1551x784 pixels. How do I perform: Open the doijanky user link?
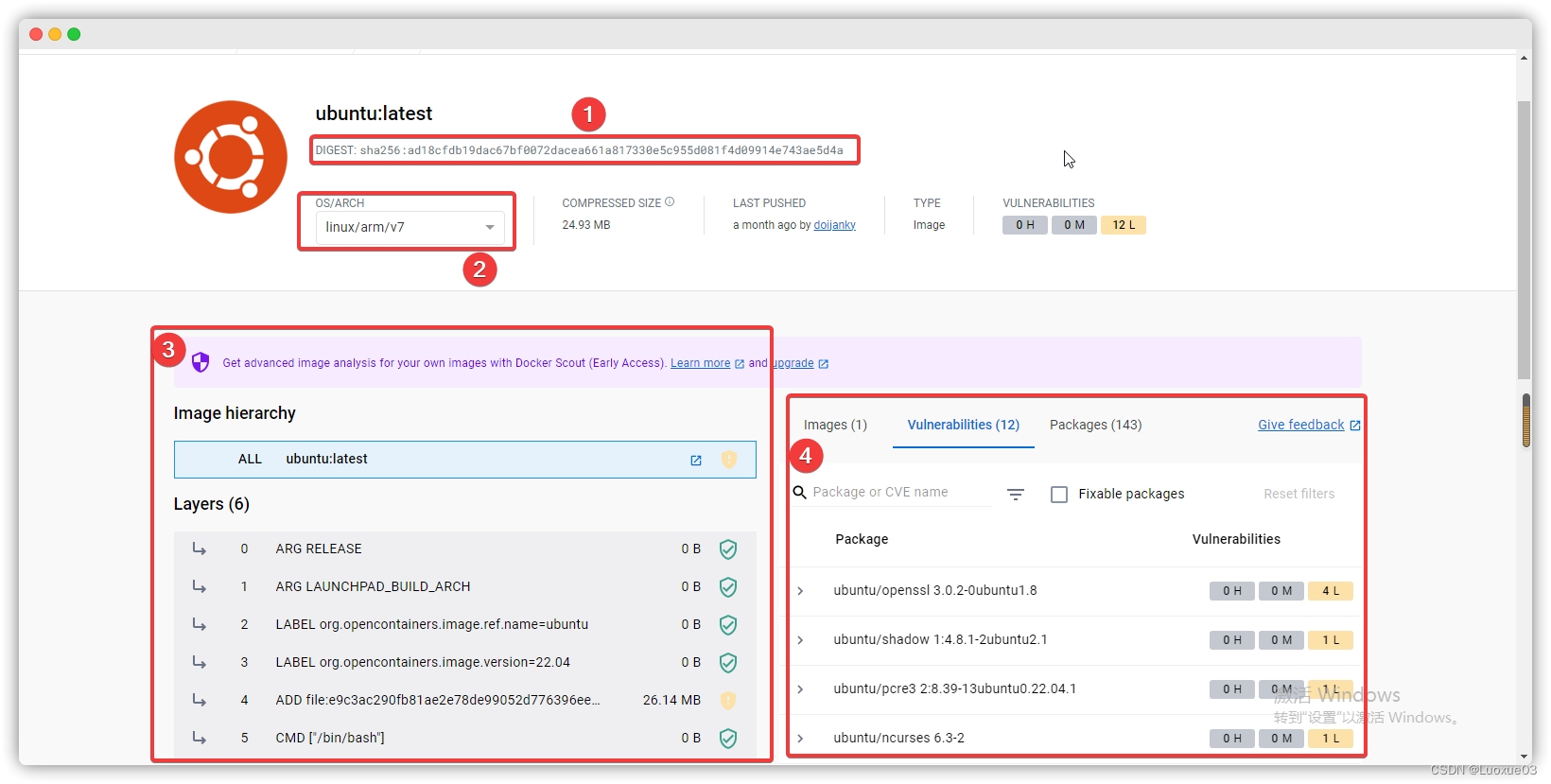[x=834, y=225]
